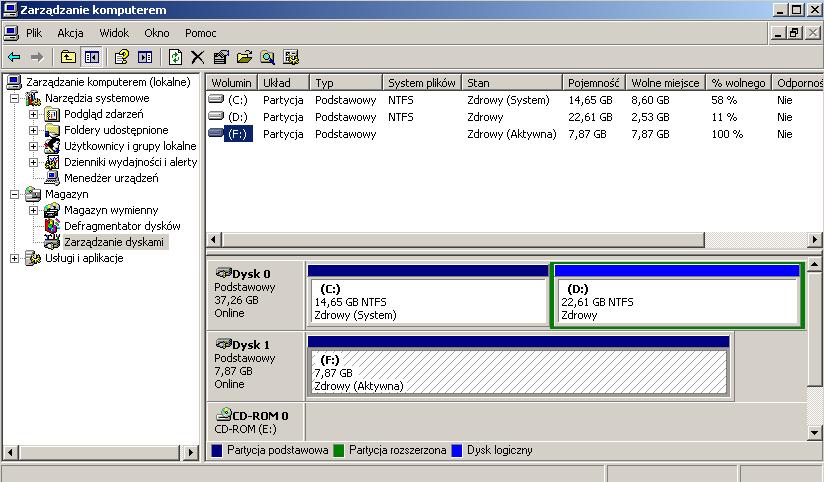The width and height of the screenshot is (824, 482).
Task: Click the drive icon for volume (F:)
Action: point(216,133)
